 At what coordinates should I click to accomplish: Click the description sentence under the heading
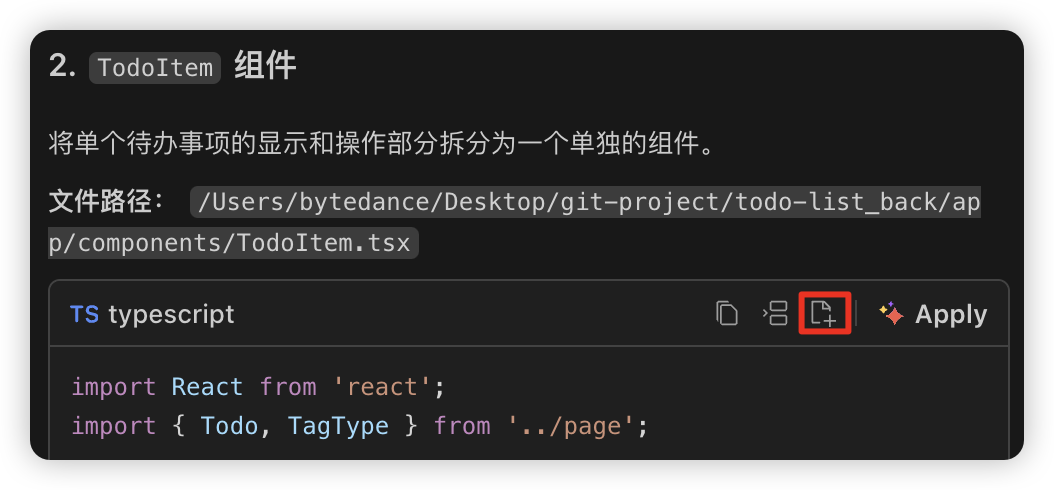coord(383,143)
